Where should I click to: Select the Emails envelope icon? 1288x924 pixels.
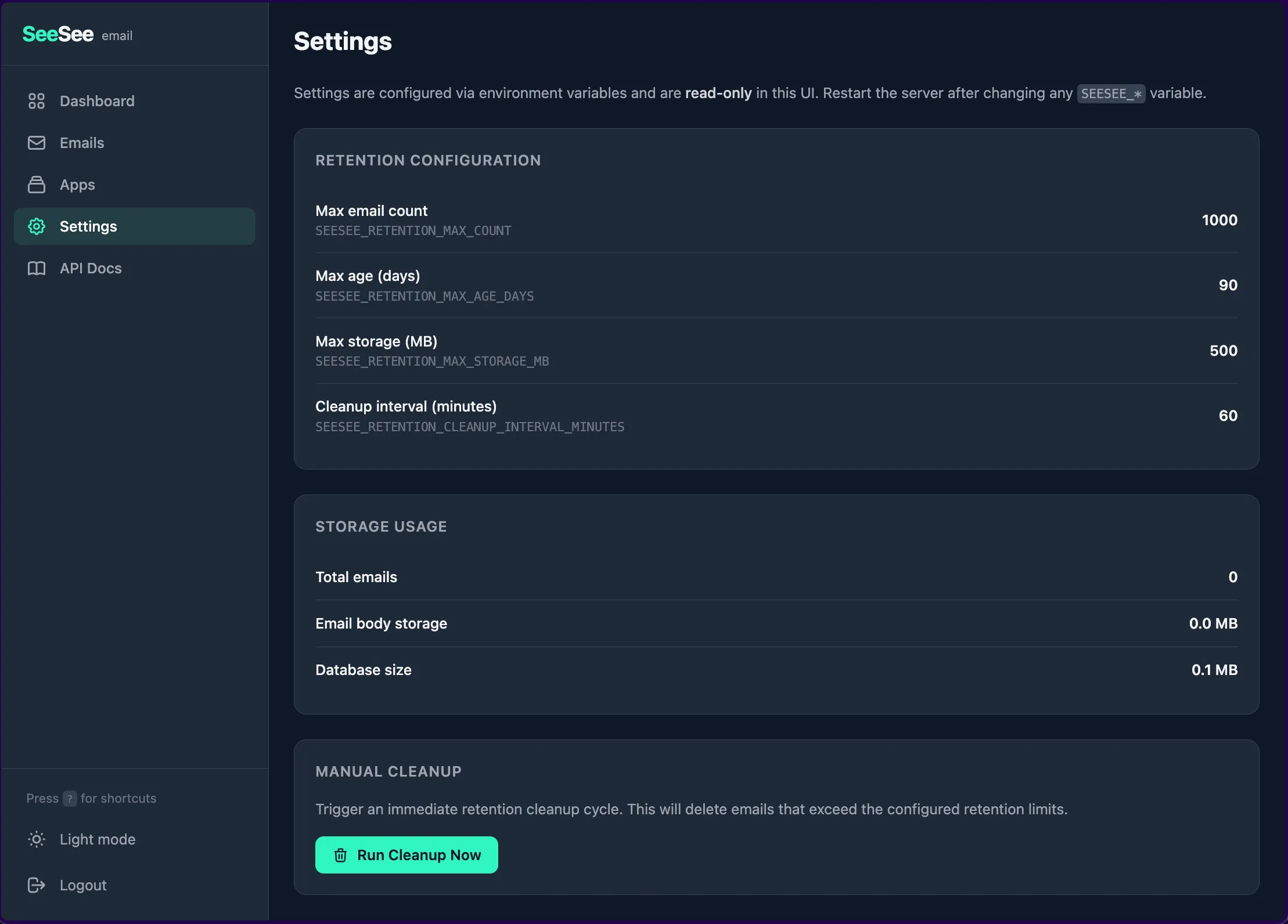36,143
